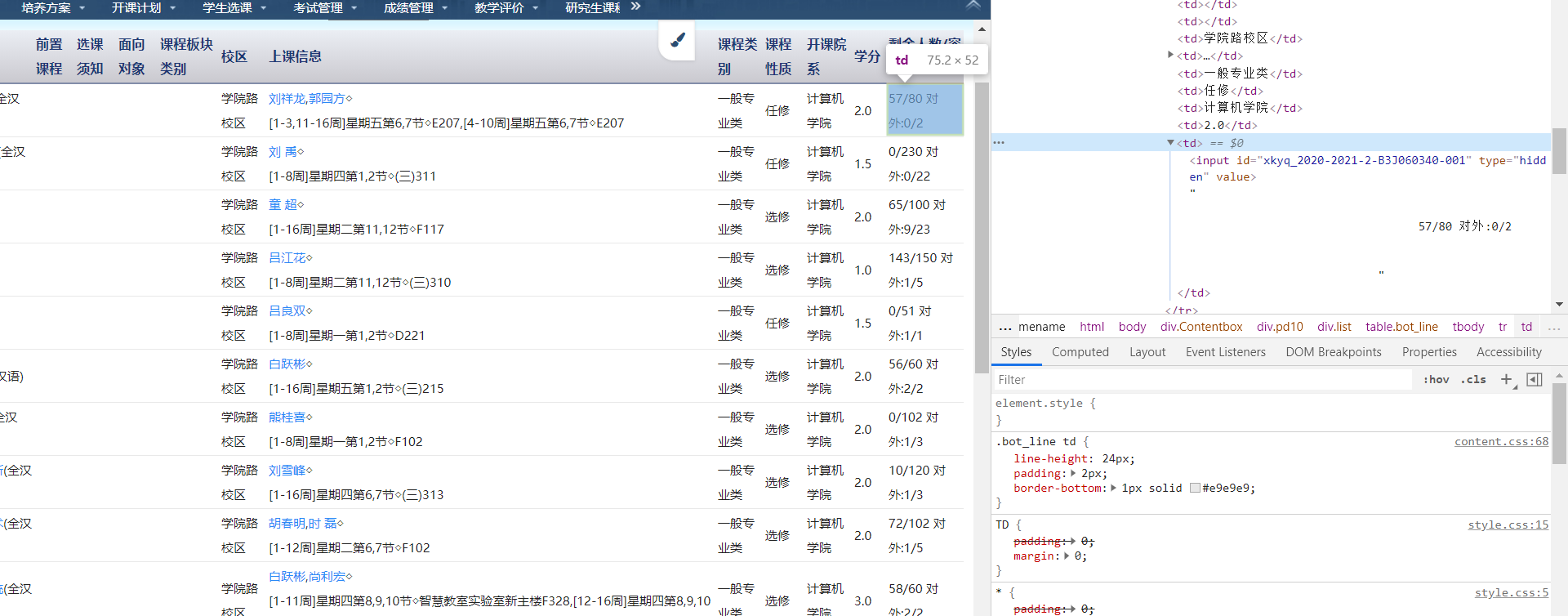
Task: Open 成绩管理 dropdown menu
Action: tap(416, 8)
